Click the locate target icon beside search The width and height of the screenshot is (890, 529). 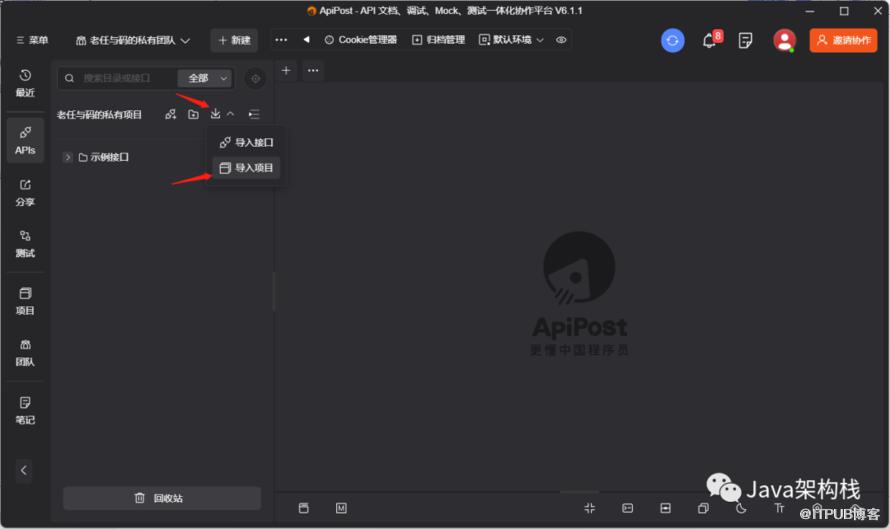coord(255,78)
